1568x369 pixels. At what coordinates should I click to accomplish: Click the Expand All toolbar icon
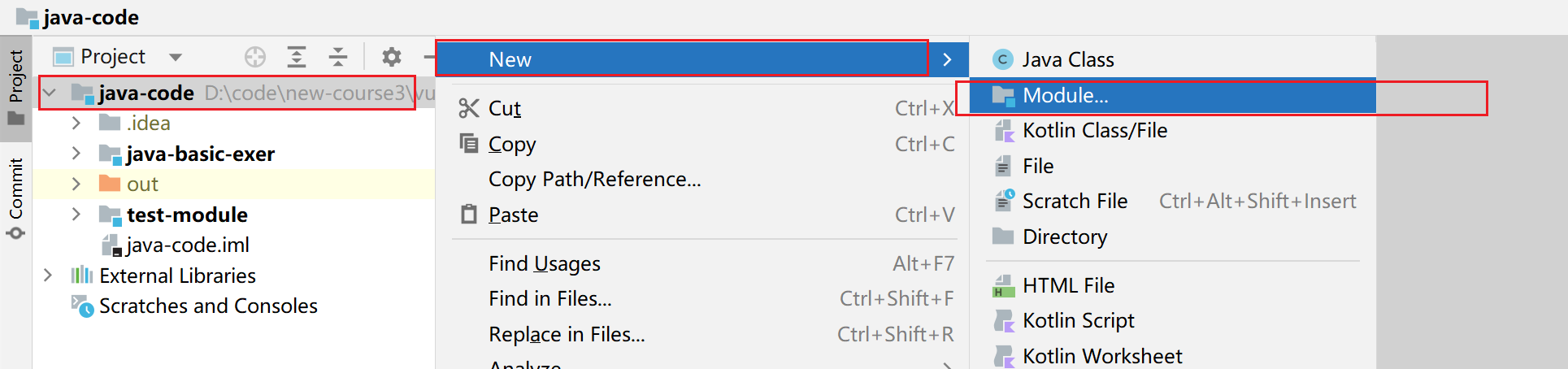click(x=297, y=57)
